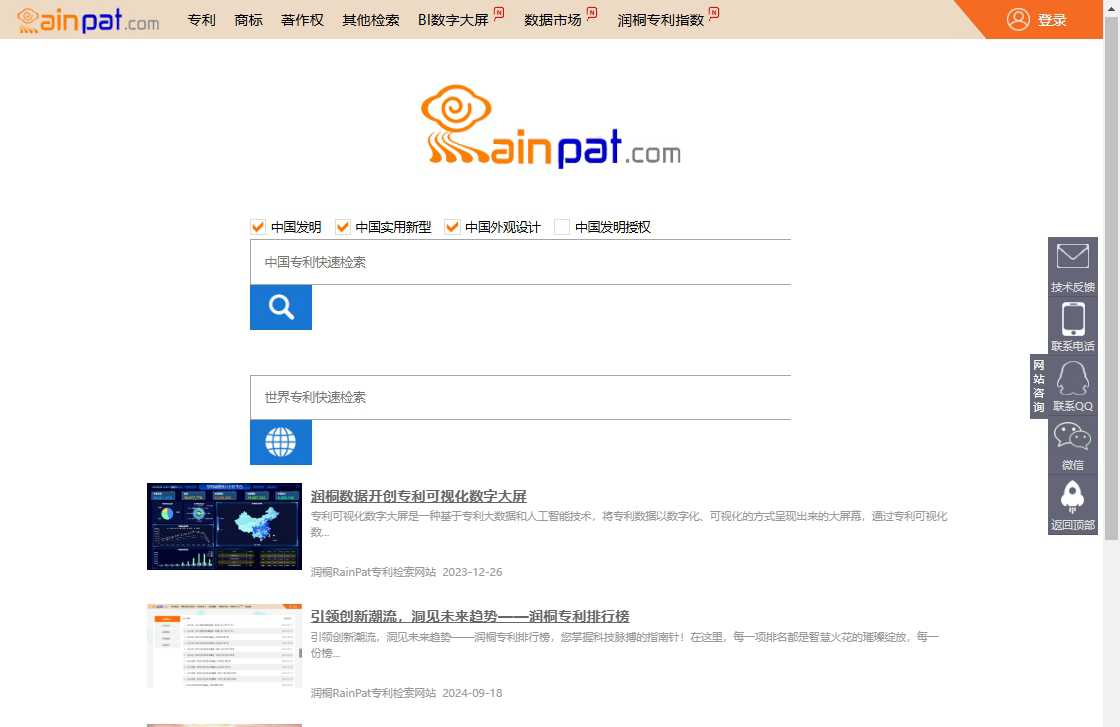Open 联系电话 phone icon
The height and width of the screenshot is (727, 1120).
(1073, 319)
